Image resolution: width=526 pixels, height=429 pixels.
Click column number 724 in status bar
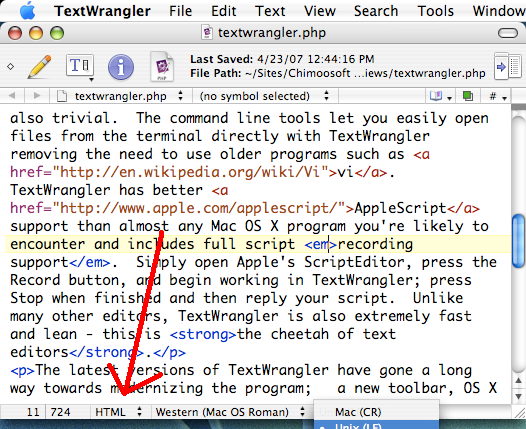tap(60, 412)
